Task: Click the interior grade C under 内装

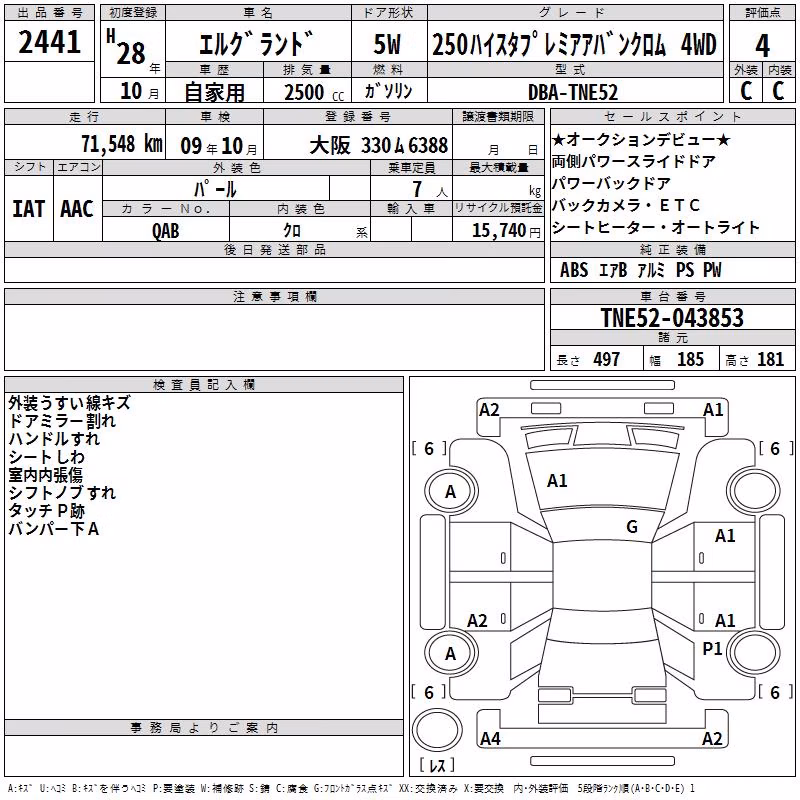Action: (x=778, y=91)
